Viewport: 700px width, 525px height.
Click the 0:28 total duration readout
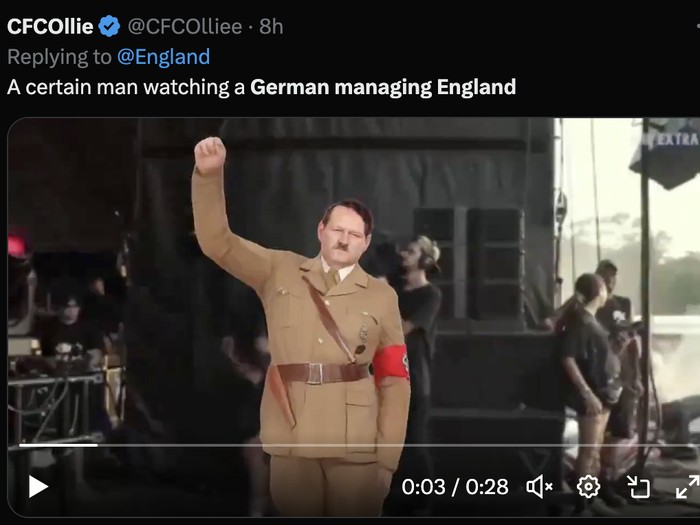(x=487, y=487)
